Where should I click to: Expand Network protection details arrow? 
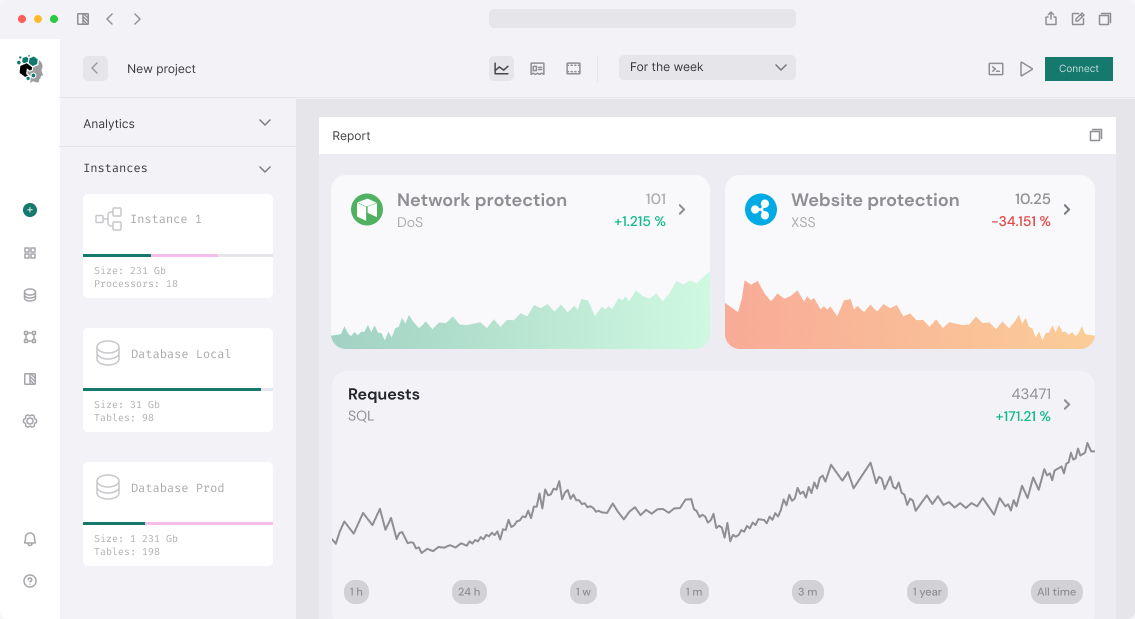[682, 210]
